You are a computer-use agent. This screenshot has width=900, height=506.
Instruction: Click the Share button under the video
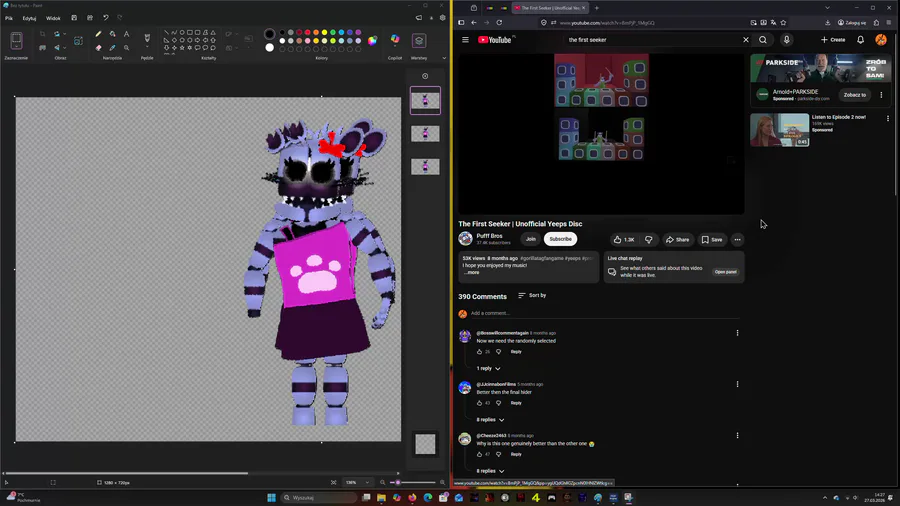(677, 240)
